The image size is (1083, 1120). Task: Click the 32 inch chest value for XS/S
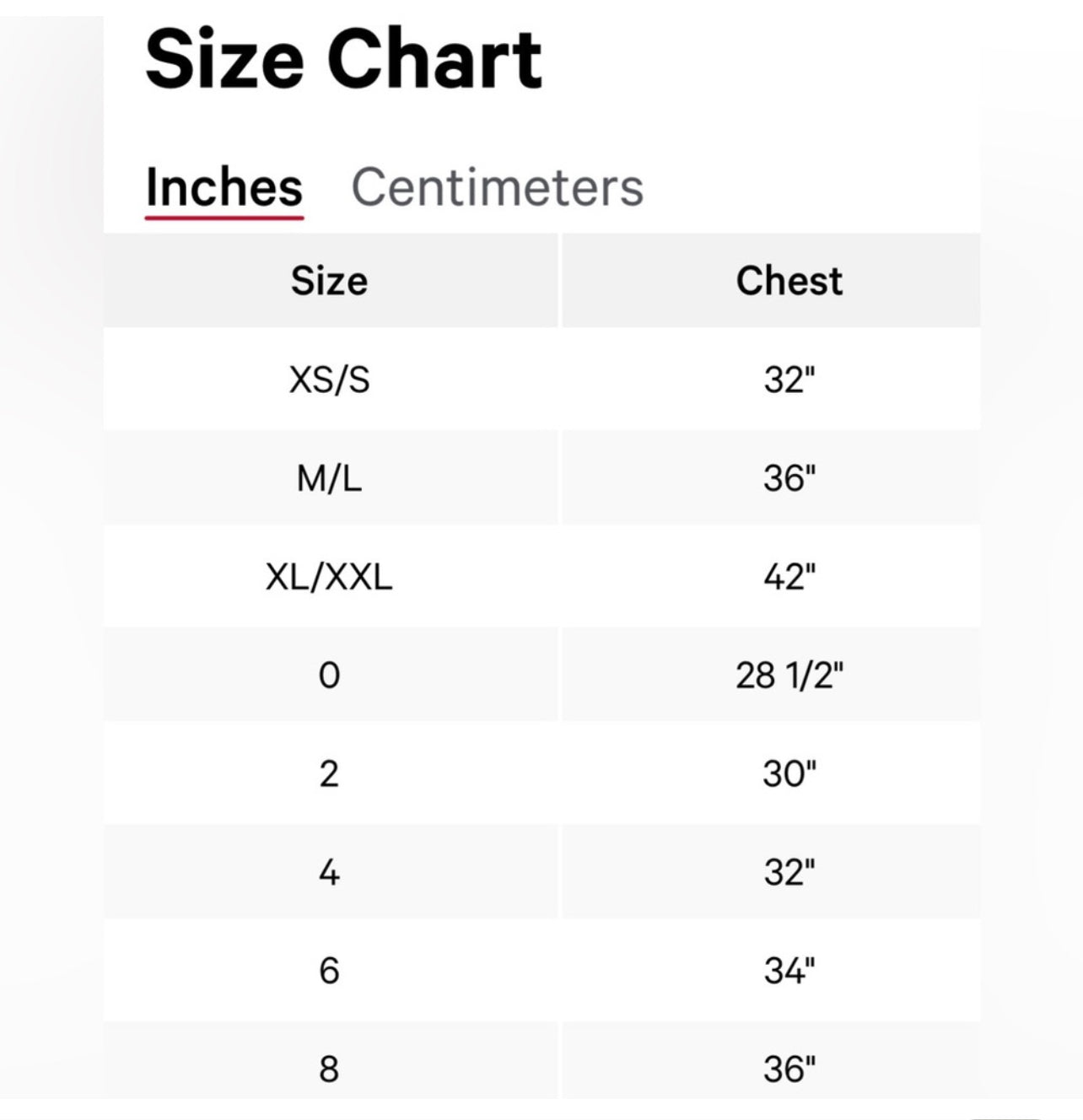pyautogui.click(x=788, y=379)
